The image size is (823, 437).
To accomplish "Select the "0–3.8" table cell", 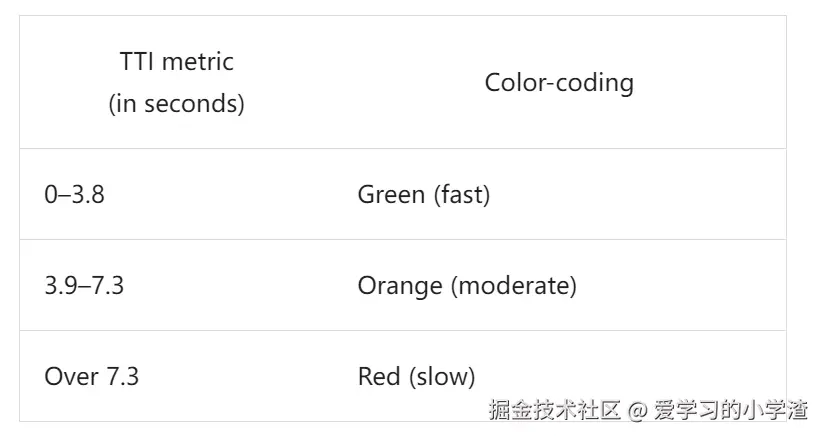I will tap(74, 195).
